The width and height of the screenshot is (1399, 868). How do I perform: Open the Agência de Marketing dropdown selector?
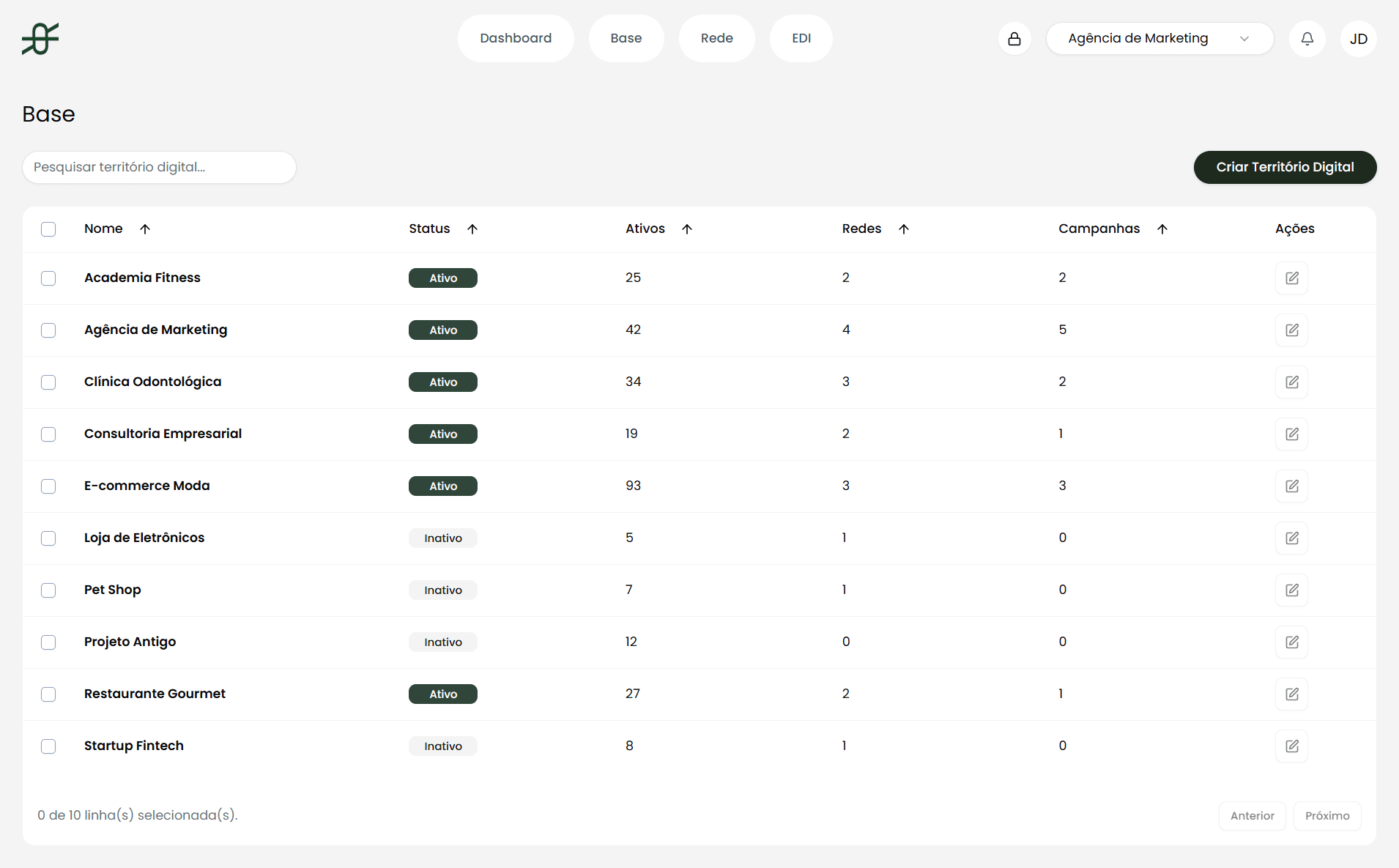(1160, 38)
